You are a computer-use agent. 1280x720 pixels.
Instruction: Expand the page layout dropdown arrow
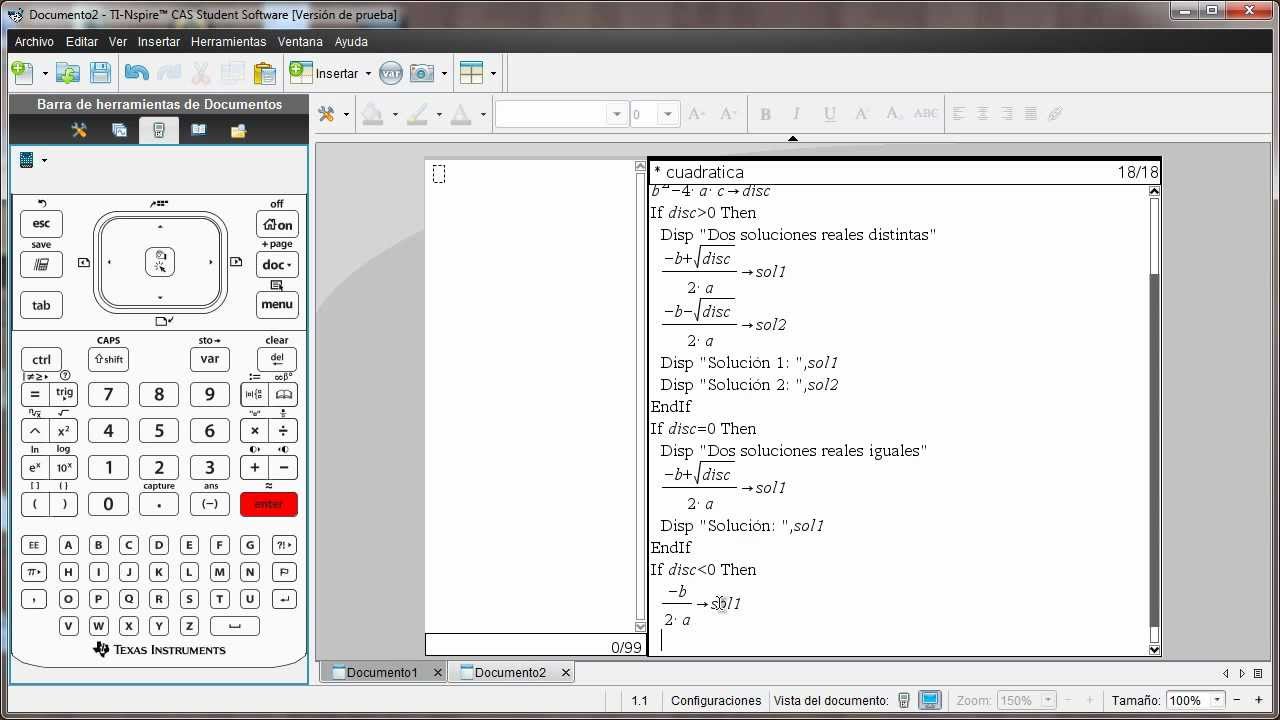[493, 73]
